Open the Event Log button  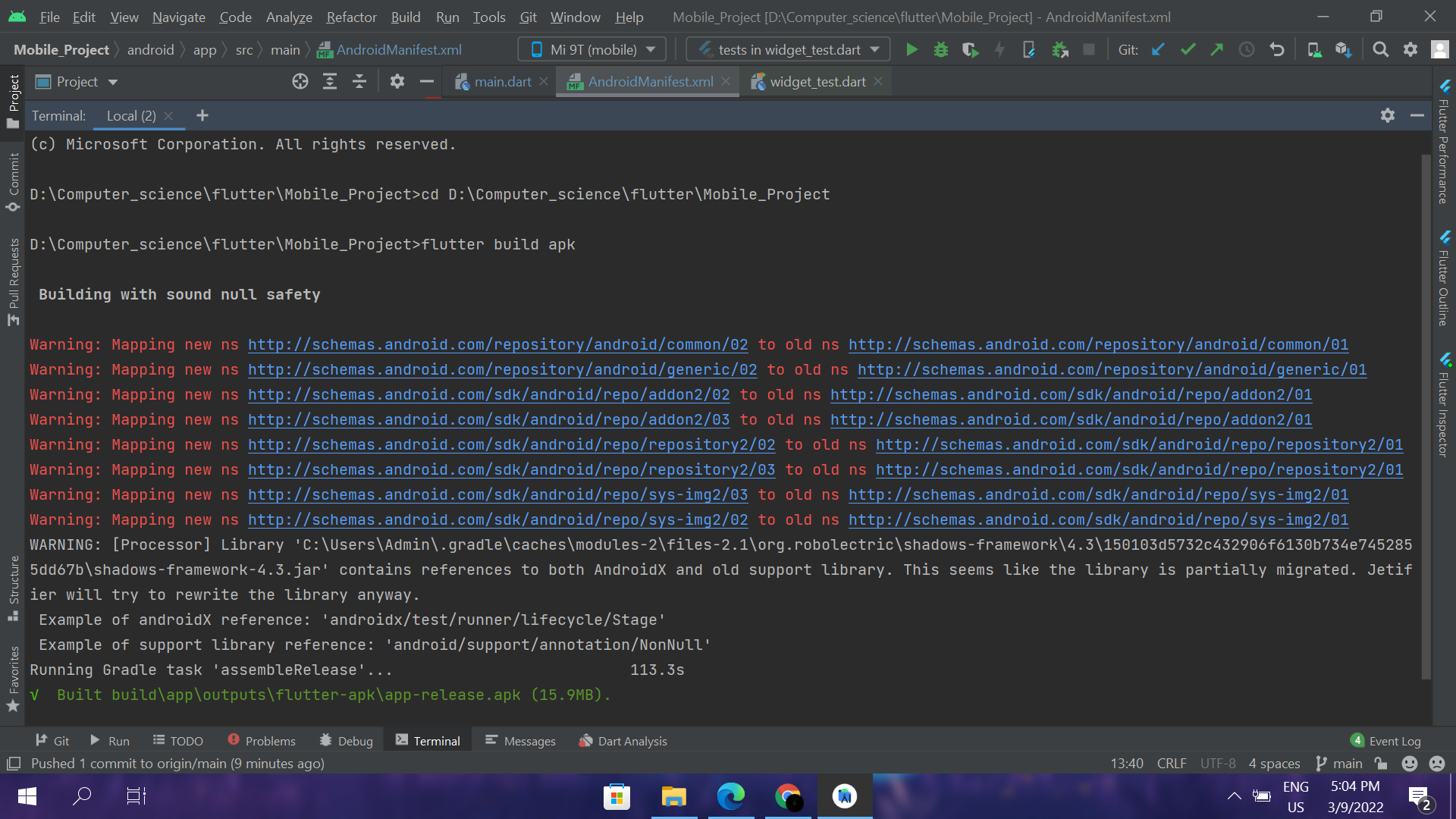click(x=1385, y=741)
